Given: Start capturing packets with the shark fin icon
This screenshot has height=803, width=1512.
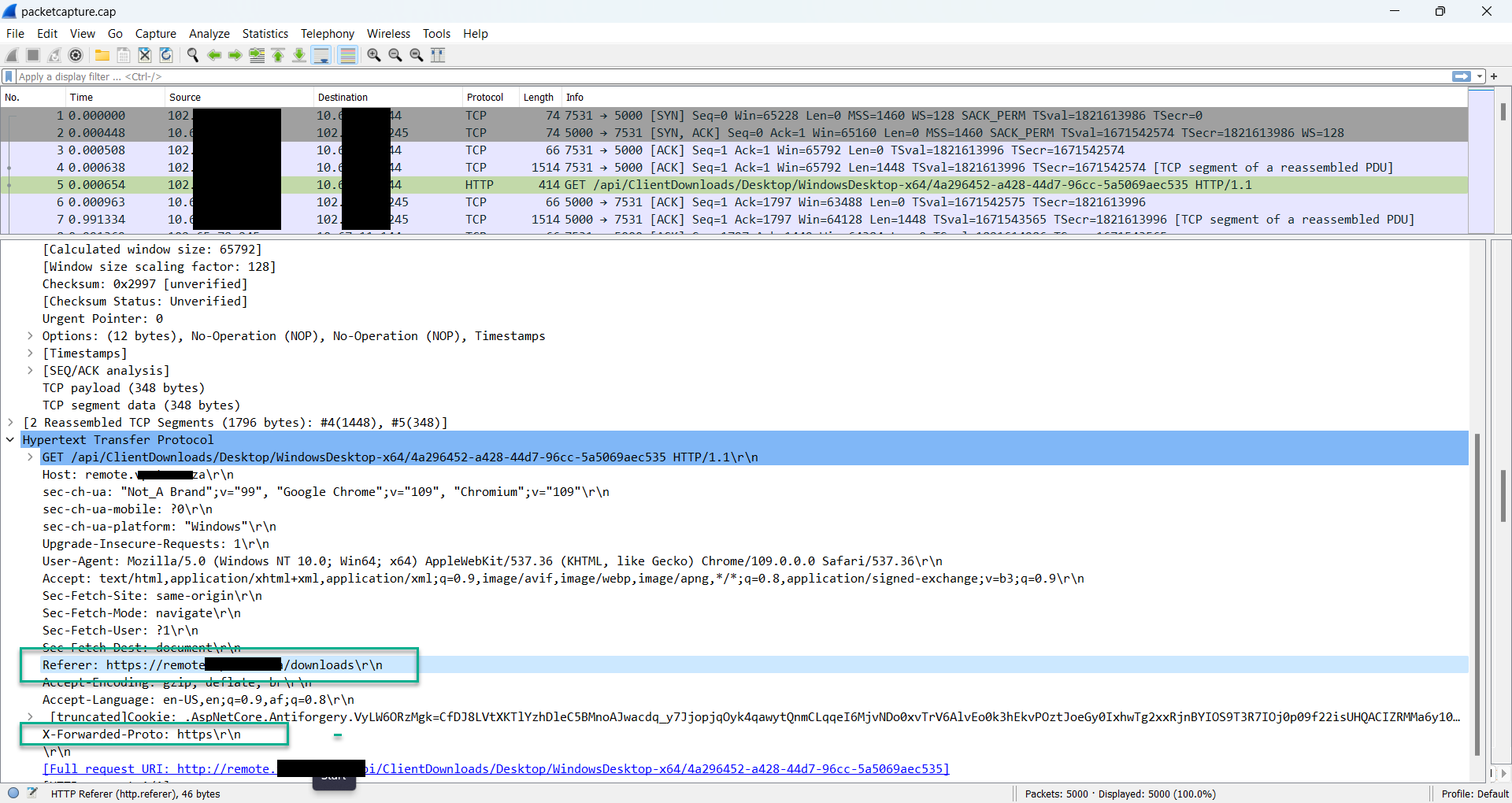Looking at the screenshot, I should tap(11, 55).
